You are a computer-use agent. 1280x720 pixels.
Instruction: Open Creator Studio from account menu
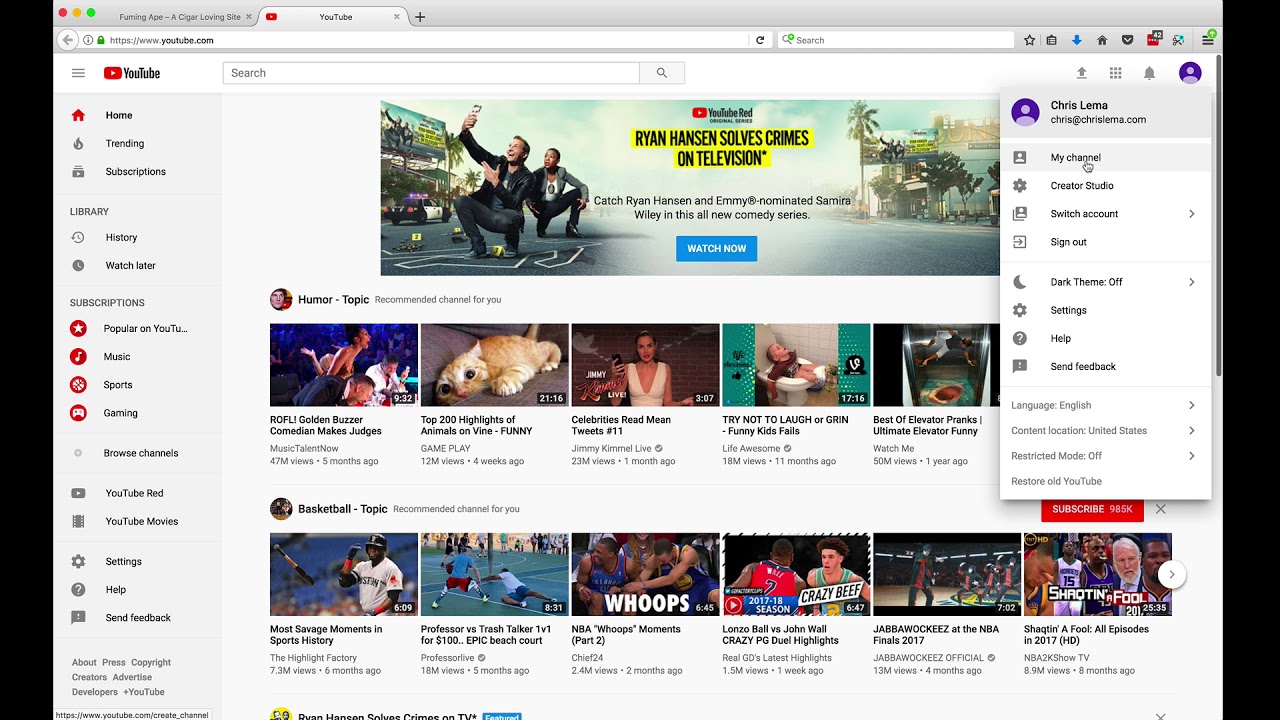tap(1105, 185)
